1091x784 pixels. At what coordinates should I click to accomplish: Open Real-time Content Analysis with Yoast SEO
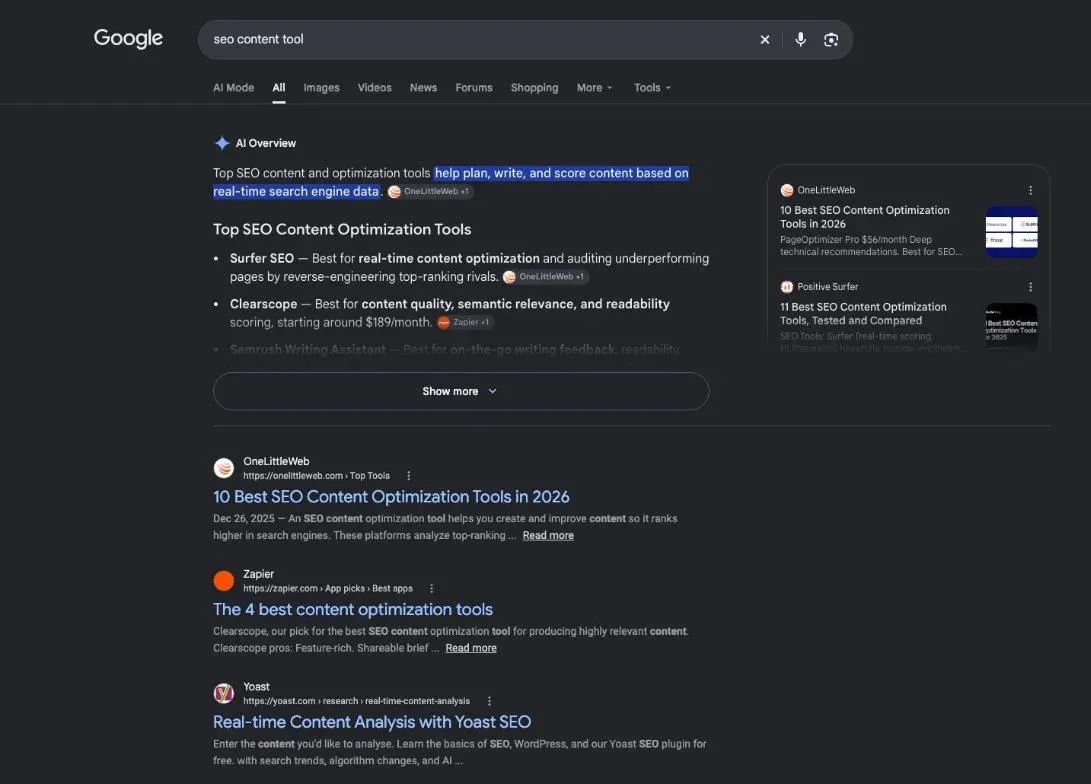point(372,722)
